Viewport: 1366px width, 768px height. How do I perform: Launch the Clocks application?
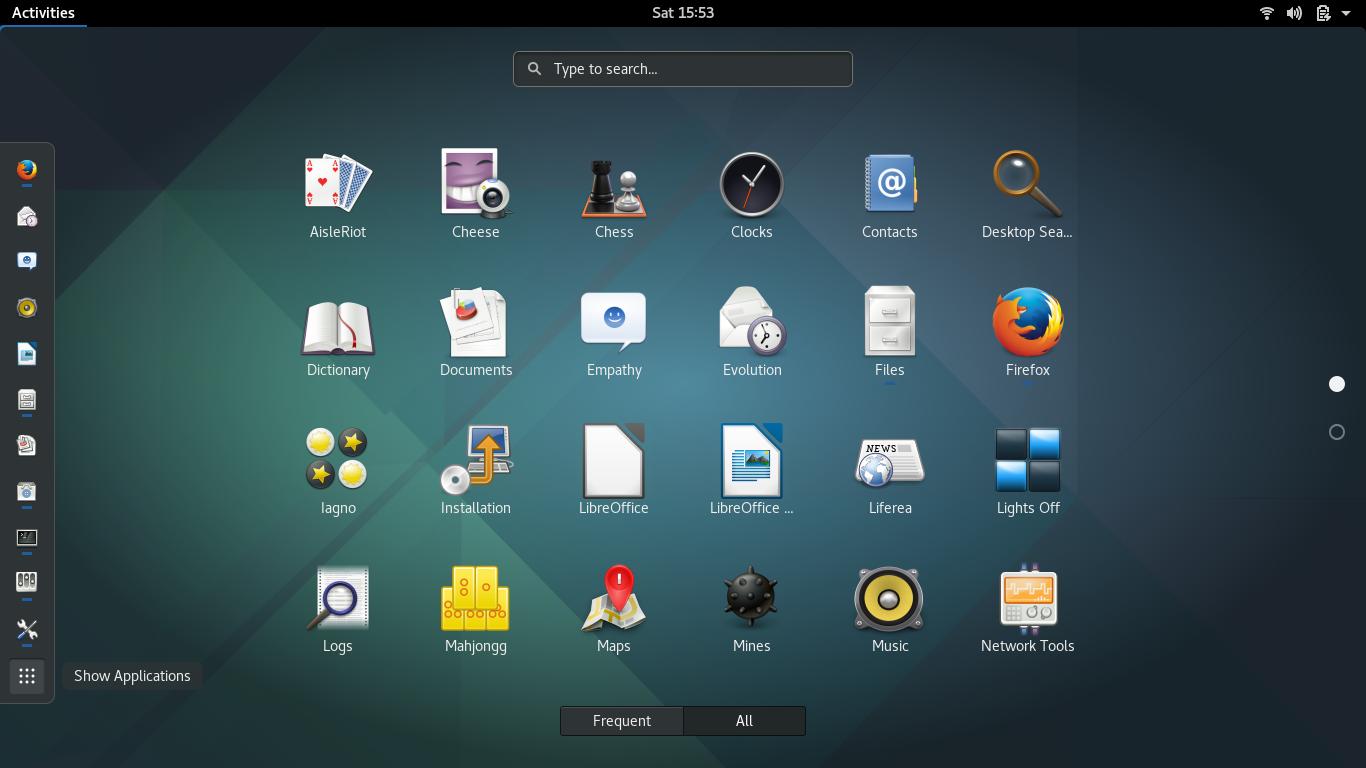coord(752,193)
